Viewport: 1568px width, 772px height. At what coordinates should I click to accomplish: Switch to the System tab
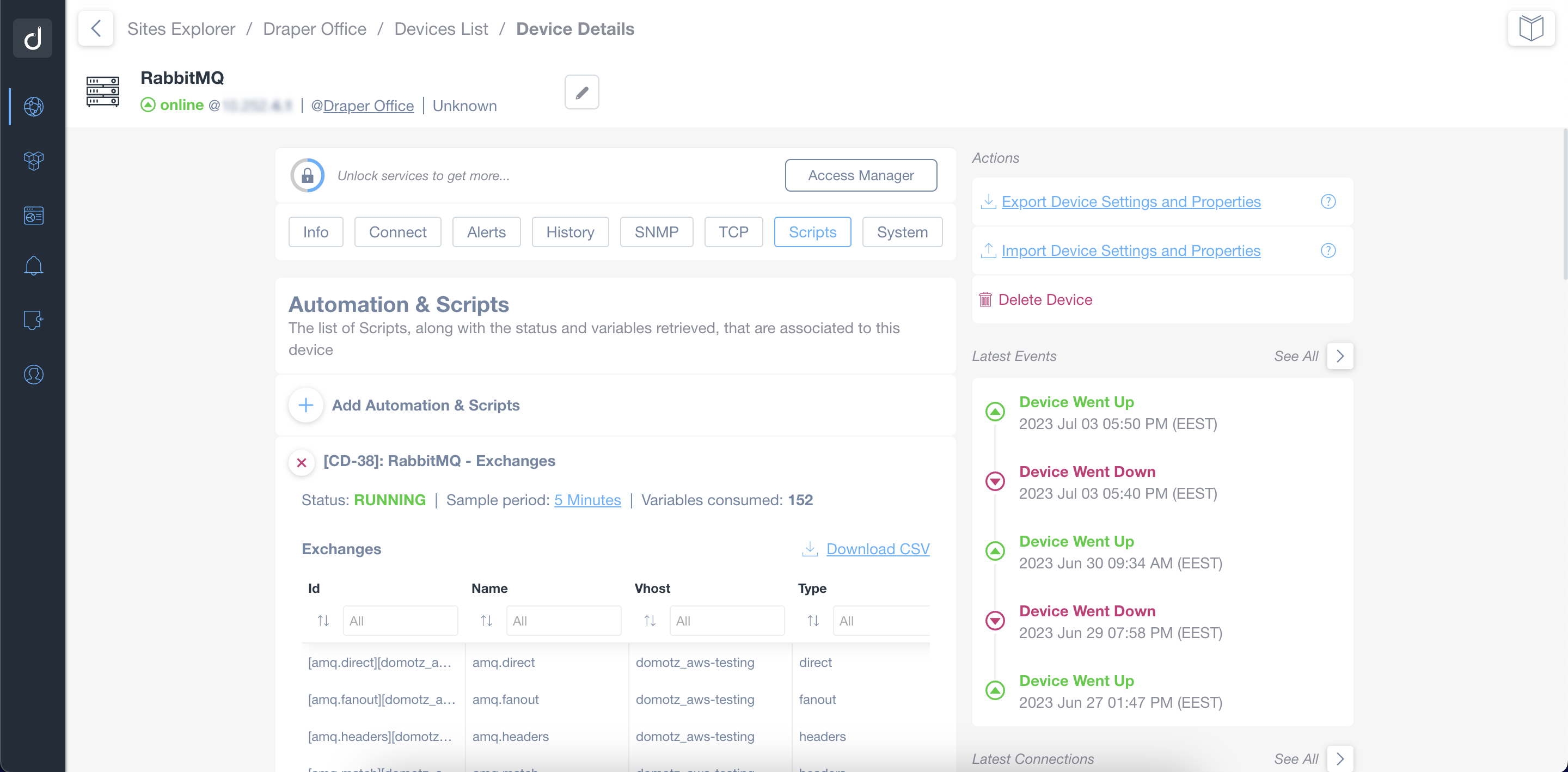(902, 232)
